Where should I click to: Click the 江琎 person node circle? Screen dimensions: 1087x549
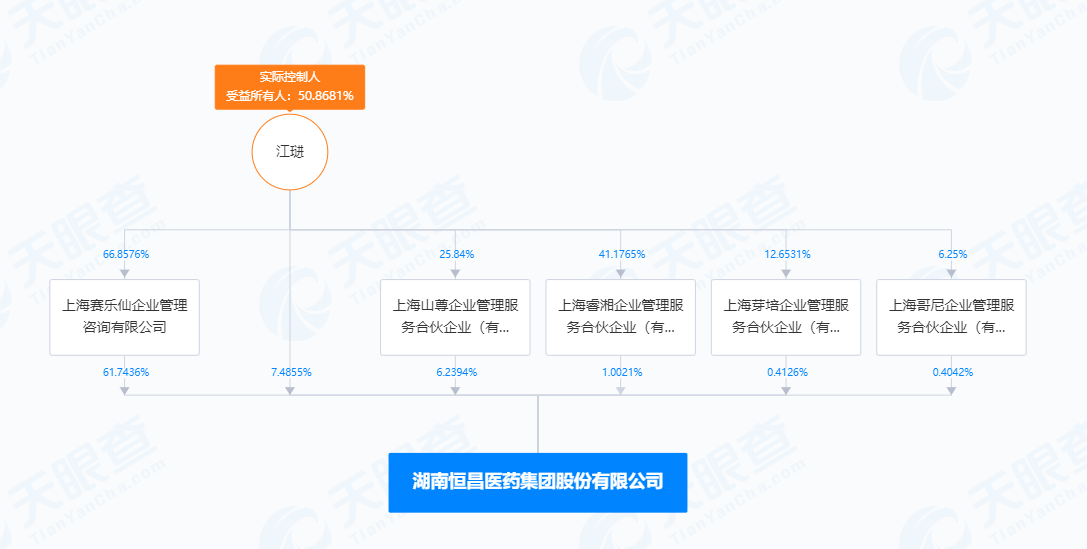point(290,152)
